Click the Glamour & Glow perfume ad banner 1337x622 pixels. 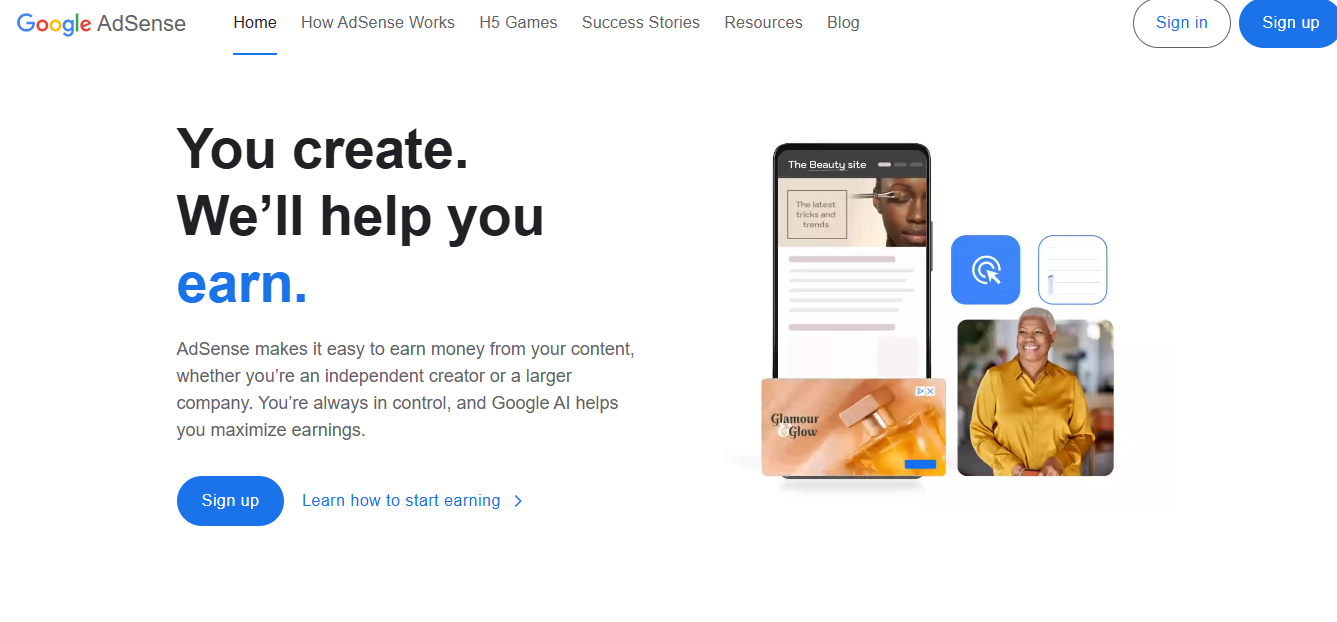[x=853, y=427]
